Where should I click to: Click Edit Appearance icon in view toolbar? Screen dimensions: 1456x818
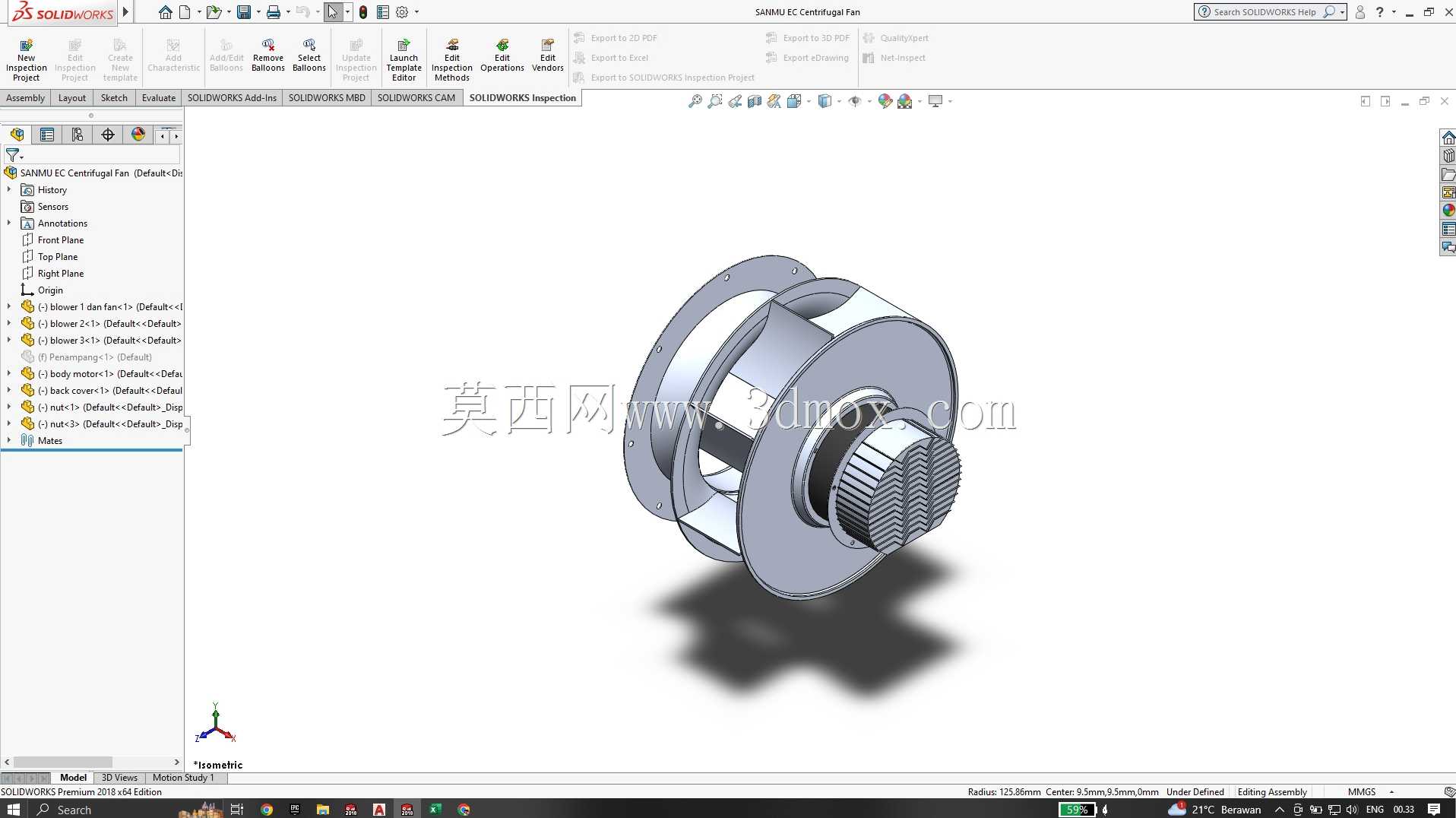885,101
